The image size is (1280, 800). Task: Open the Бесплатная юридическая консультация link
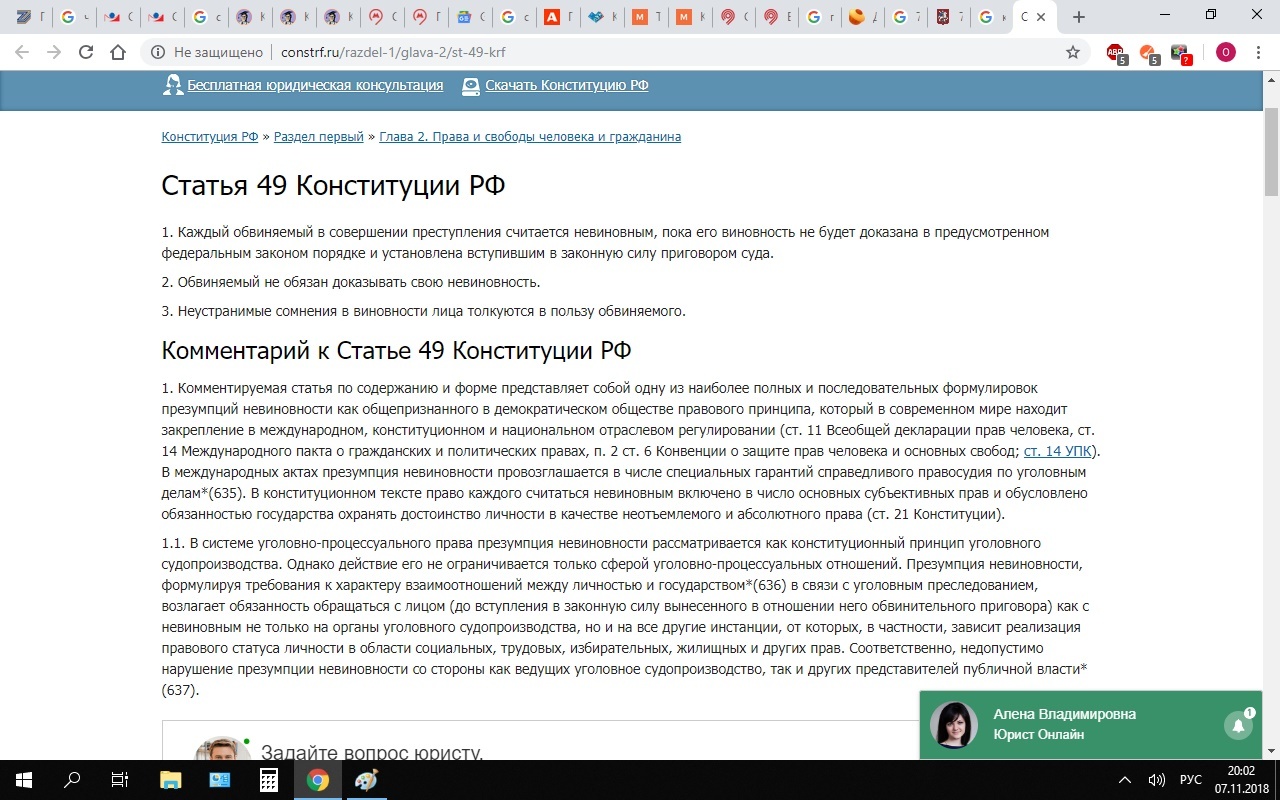click(315, 85)
